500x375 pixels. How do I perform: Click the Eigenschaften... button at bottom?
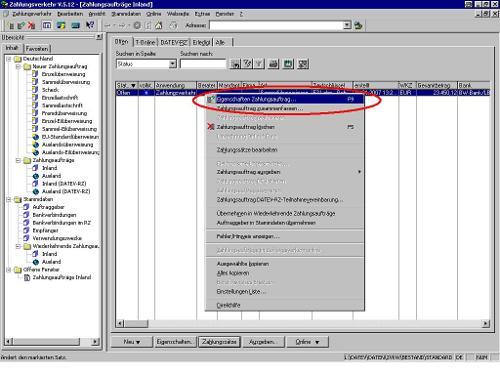(174, 342)
